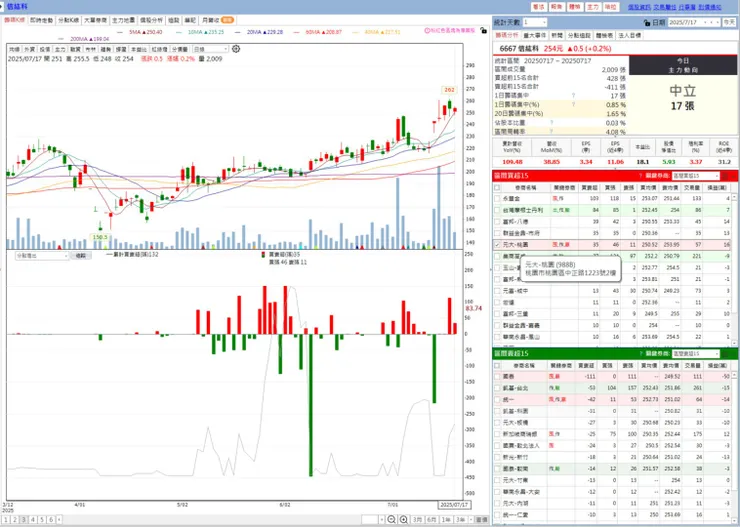
Task: Click the 外資 chart indicator button
Action: click(x=30, y=49)
